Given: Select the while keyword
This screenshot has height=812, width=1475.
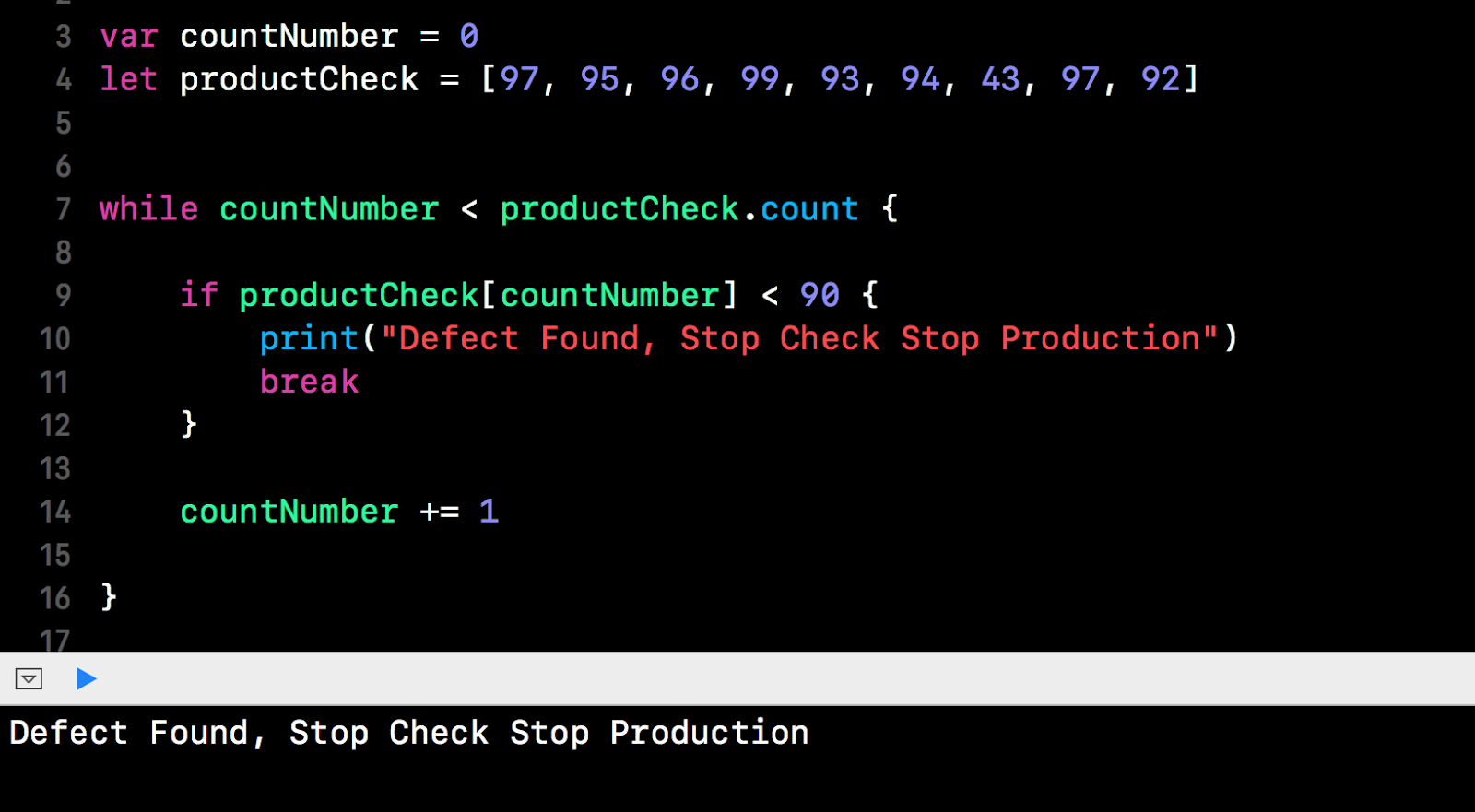Looking at the screenshot, I should (148, 209).
